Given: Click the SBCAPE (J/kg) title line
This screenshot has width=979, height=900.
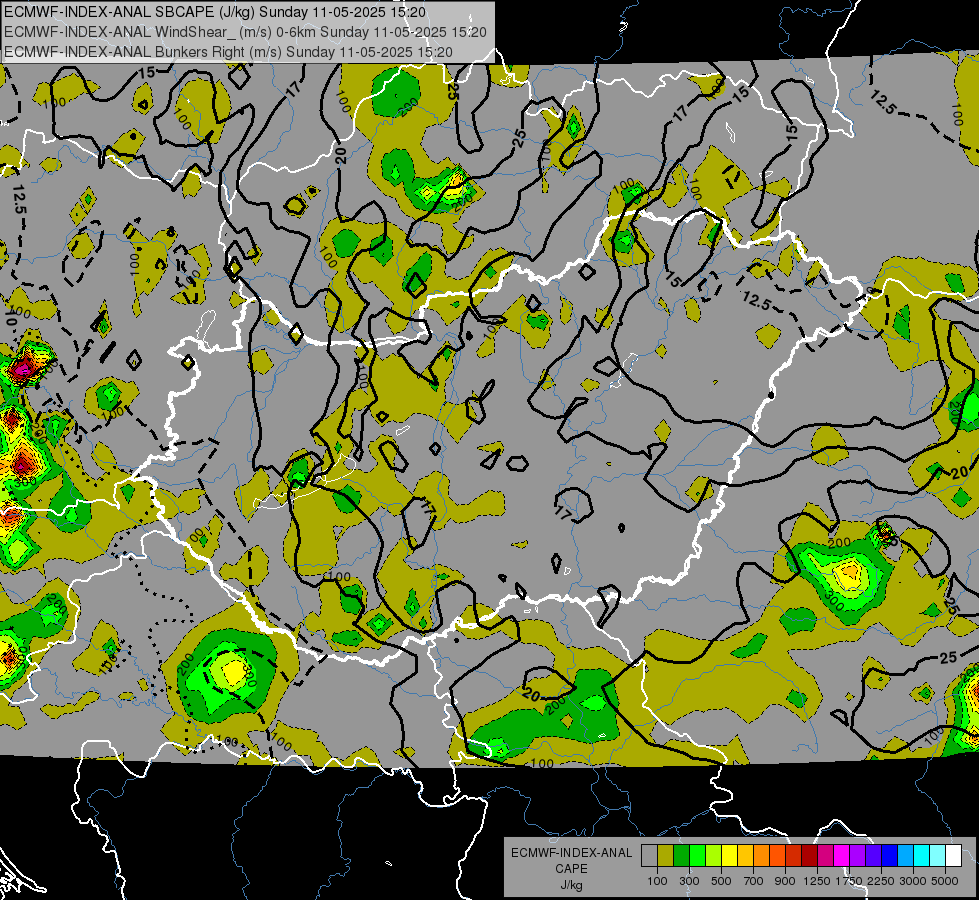Looking at the screenshot, I should (x=215, y=12).
